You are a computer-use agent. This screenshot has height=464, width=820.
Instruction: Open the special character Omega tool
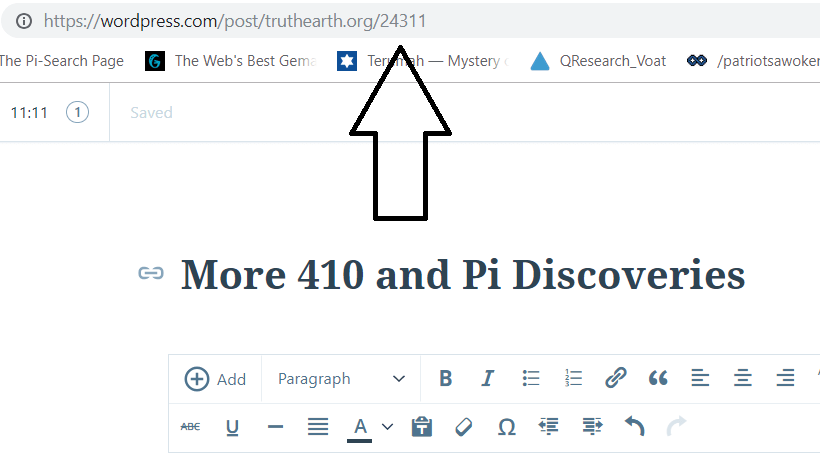pos(506,427)
